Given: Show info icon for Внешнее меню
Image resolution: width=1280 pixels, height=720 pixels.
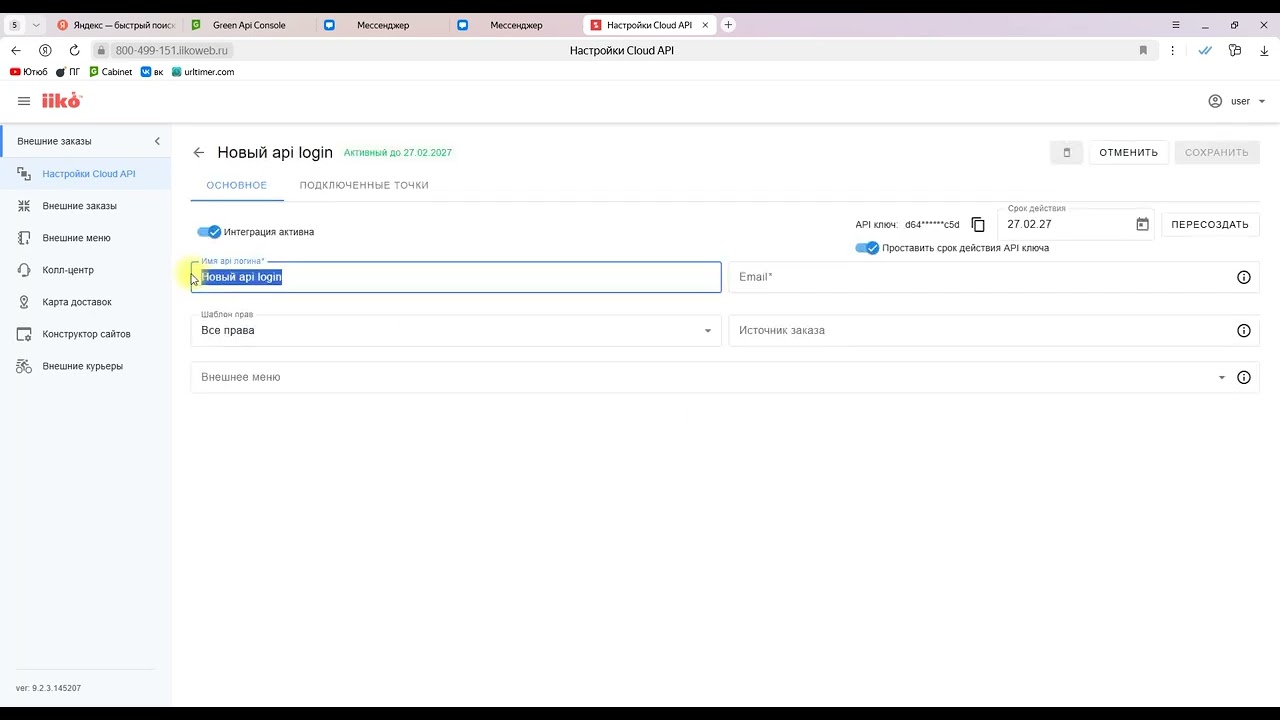Looking at the screenshot, I should pyautogui.click(x=1243, y=378).
